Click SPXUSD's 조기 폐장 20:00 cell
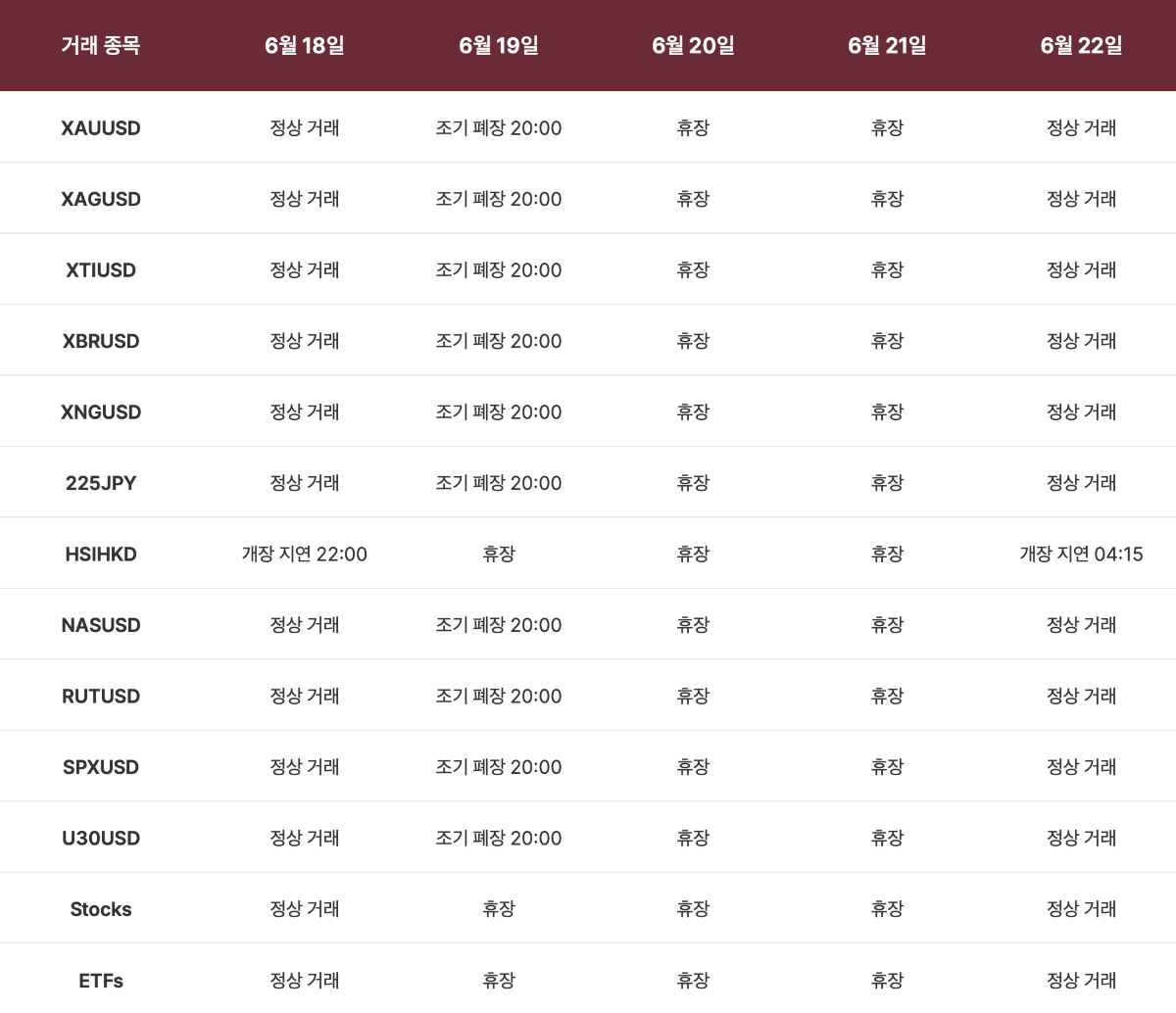 pos(499,767)
